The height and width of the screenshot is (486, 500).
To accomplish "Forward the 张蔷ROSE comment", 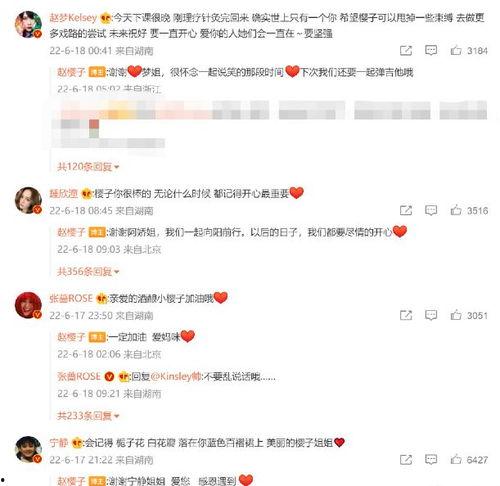I will pos(406,315).
